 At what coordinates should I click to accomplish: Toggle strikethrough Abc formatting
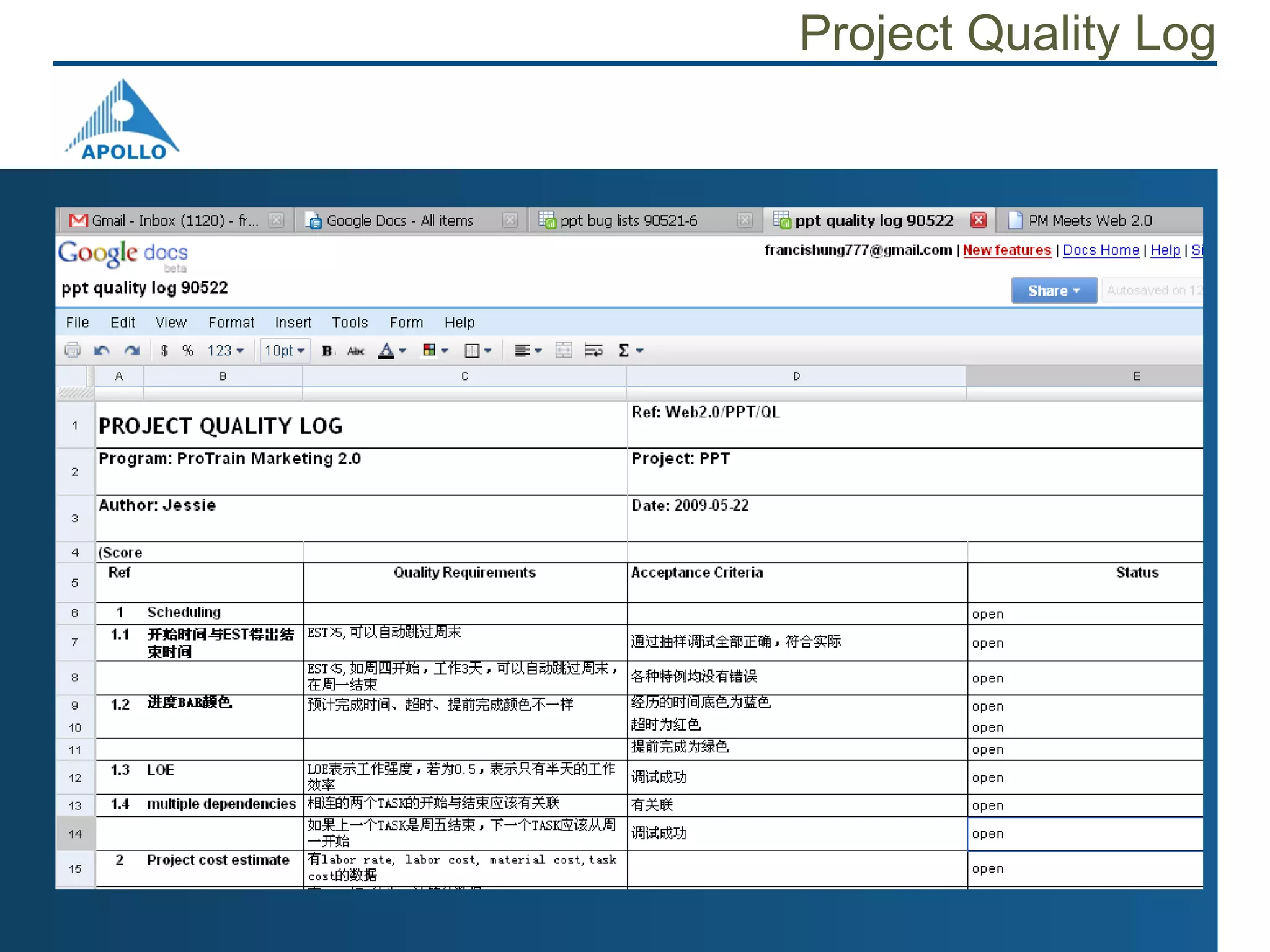[x=356, y=351]
